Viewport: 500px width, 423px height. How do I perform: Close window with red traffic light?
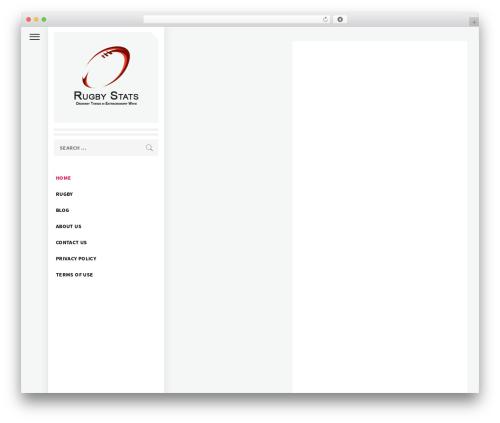pos(29,19)
